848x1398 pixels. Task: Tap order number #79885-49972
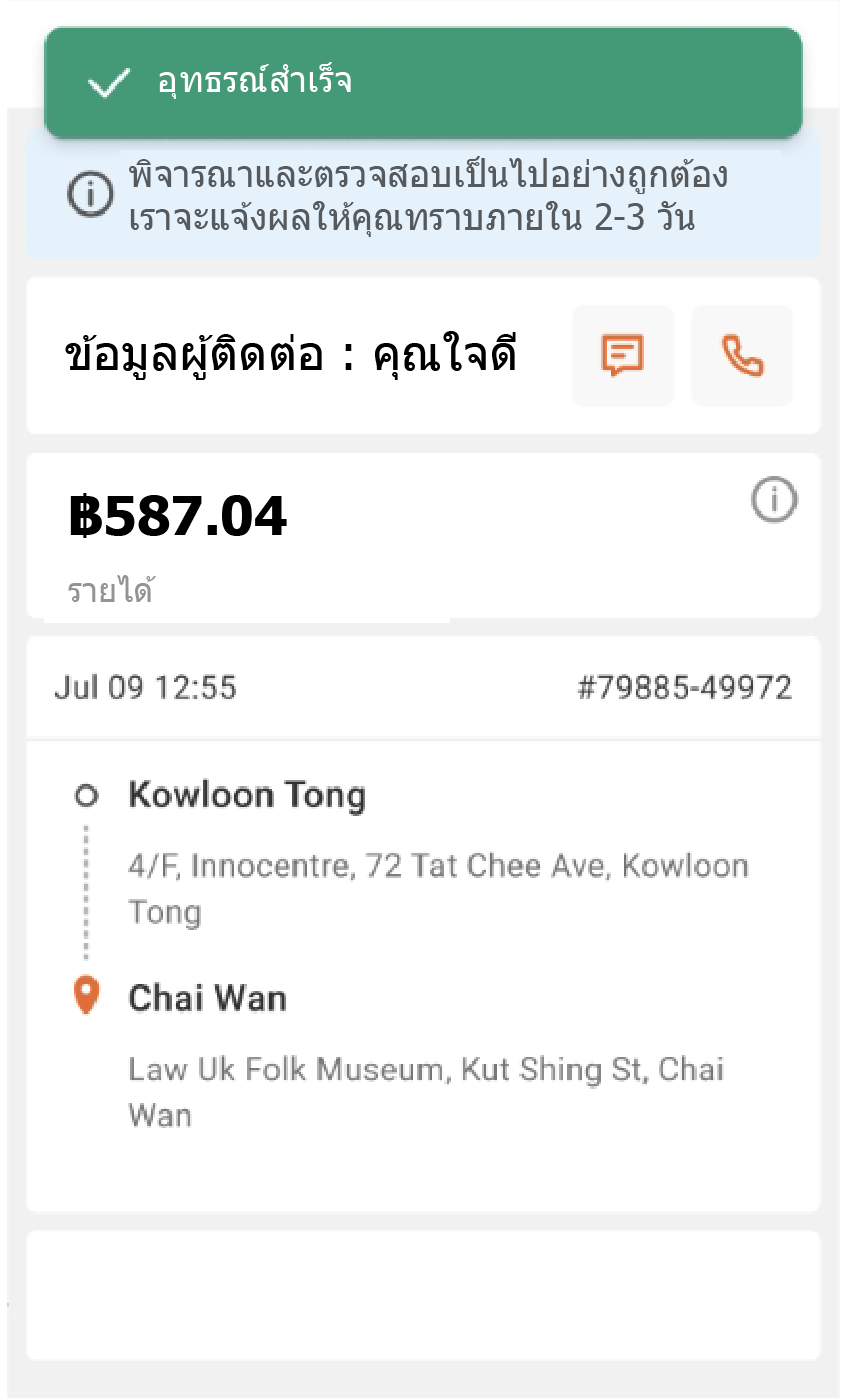pyautogui.click(x=685, y=688)
